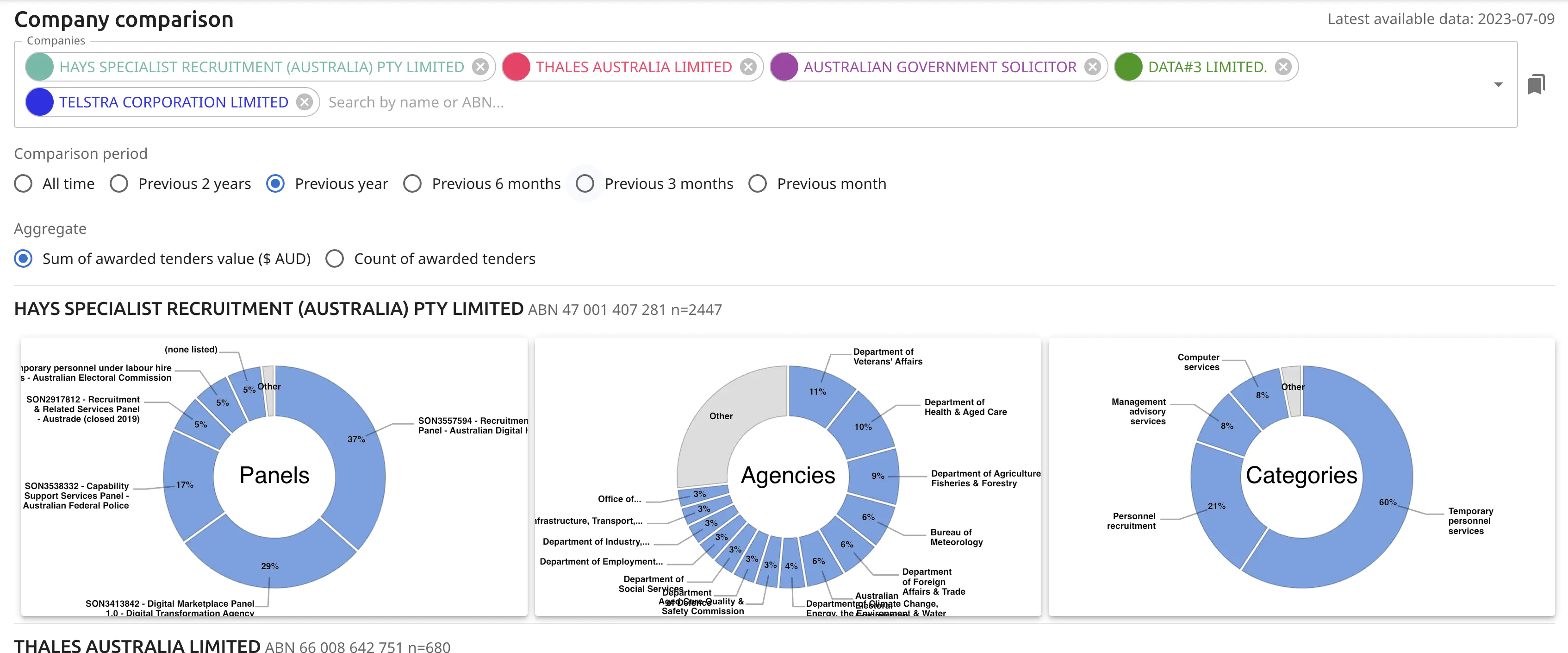Click the green DATA#3 color circle

coord(1128,67)
